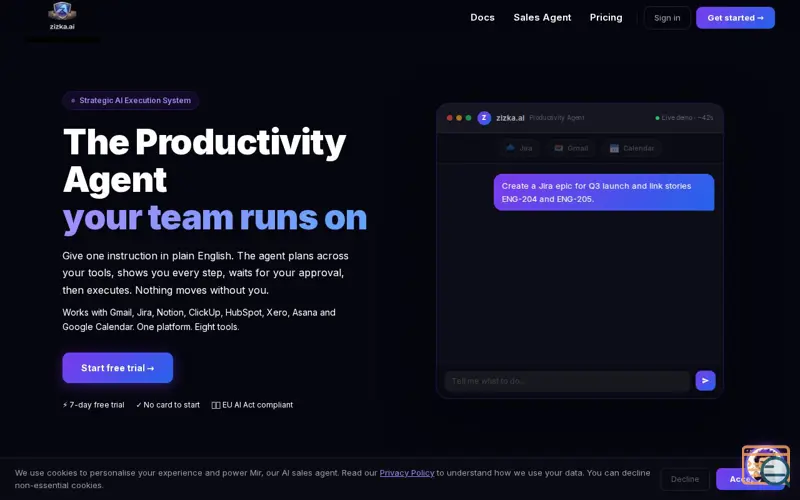The width and height of the screenshot is (800, 500).
Task: Select the Jira tab in demo
Action: [519, 148]
